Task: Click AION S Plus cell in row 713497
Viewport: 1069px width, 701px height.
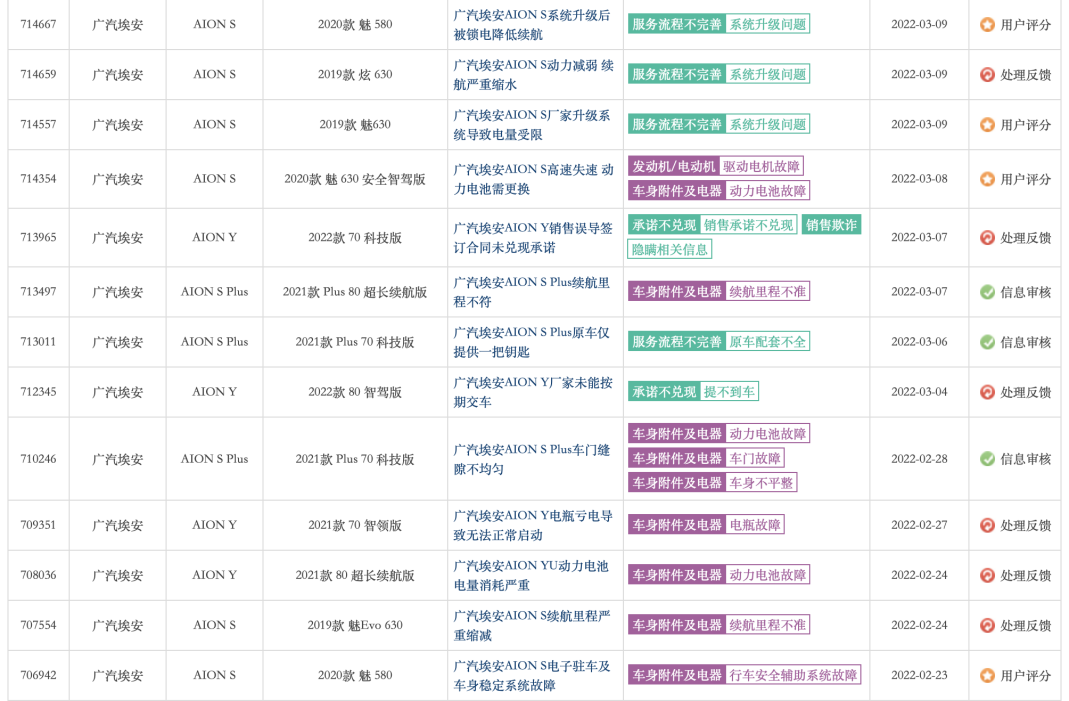Action: click(214, 292)
